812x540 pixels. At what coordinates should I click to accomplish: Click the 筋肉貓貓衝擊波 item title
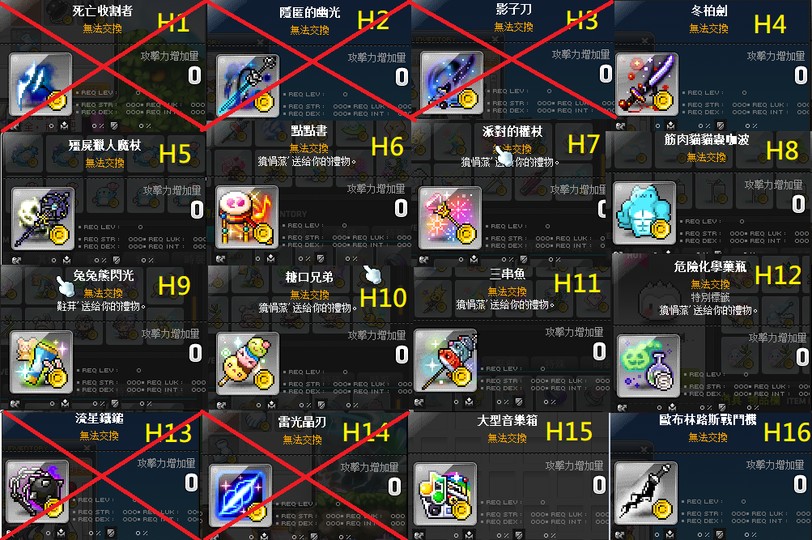tap(706, 139)
